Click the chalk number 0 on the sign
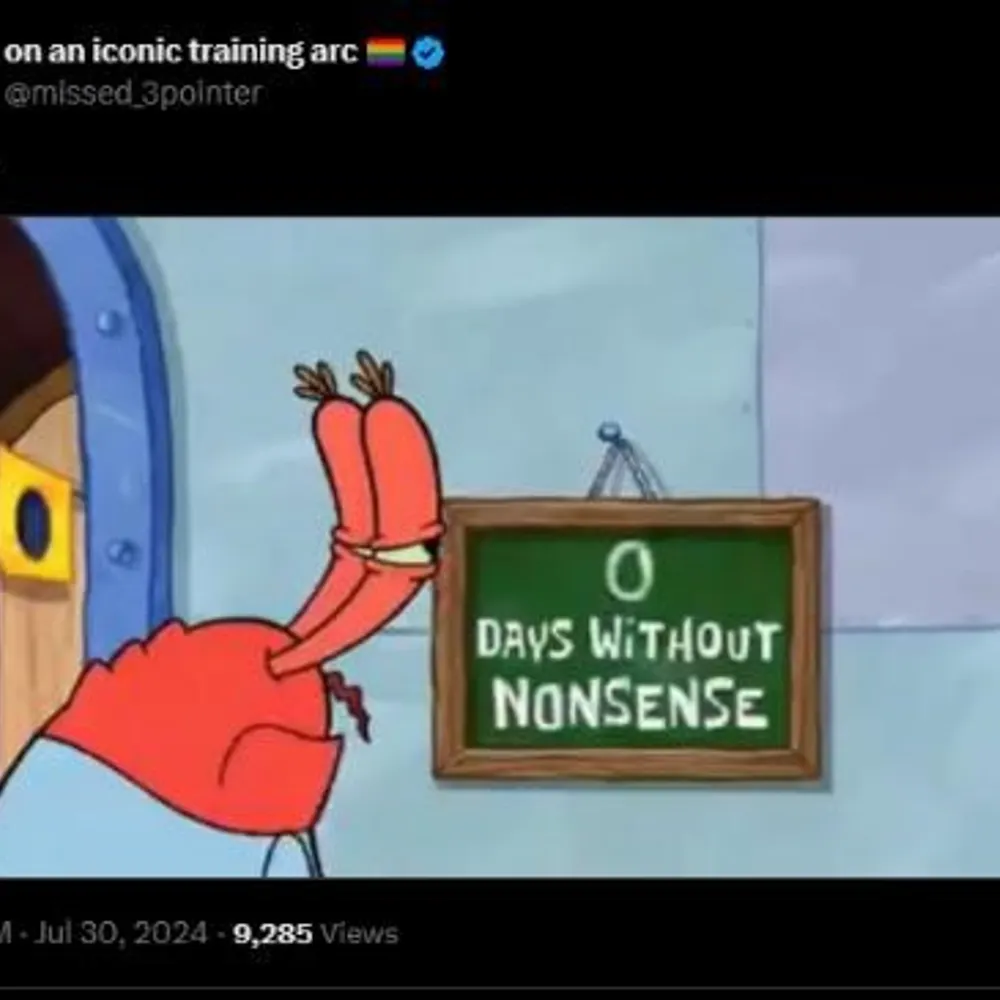 coord(629,573)
